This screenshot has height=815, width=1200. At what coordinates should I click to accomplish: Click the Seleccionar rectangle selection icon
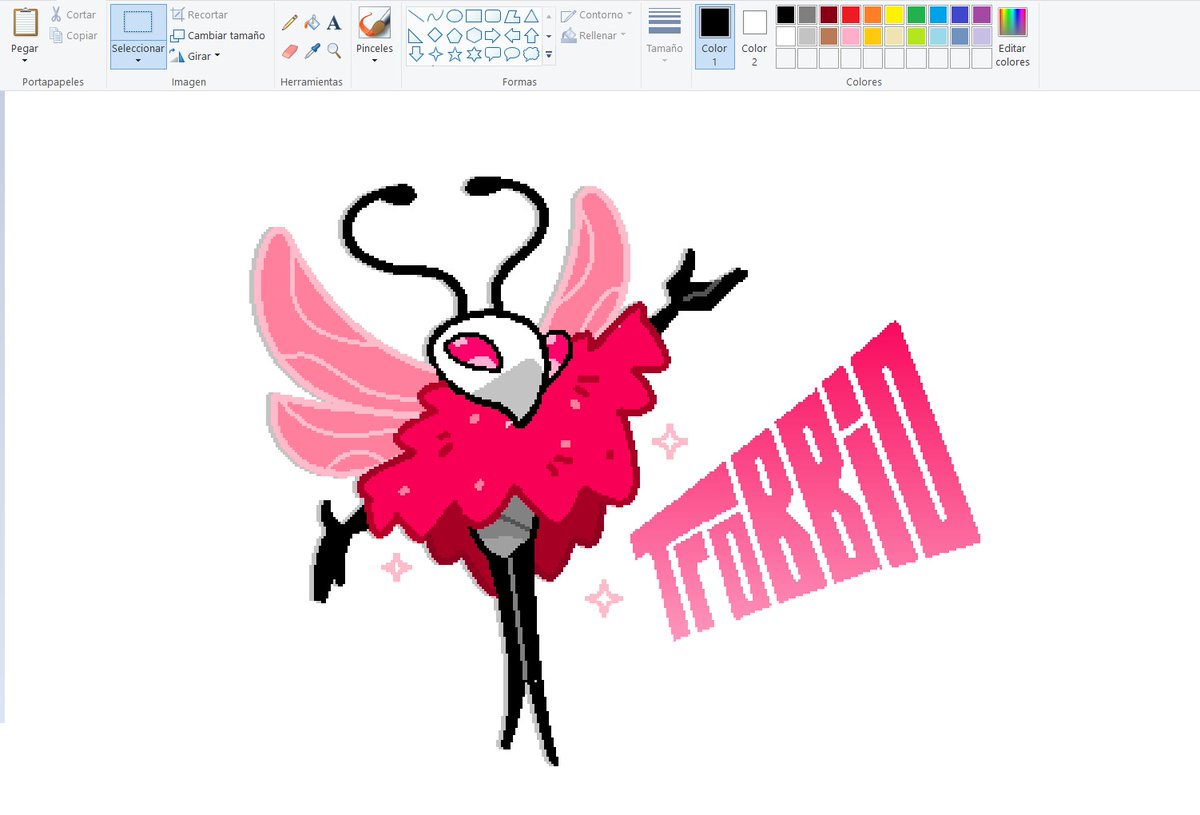[x=138, y=23]
